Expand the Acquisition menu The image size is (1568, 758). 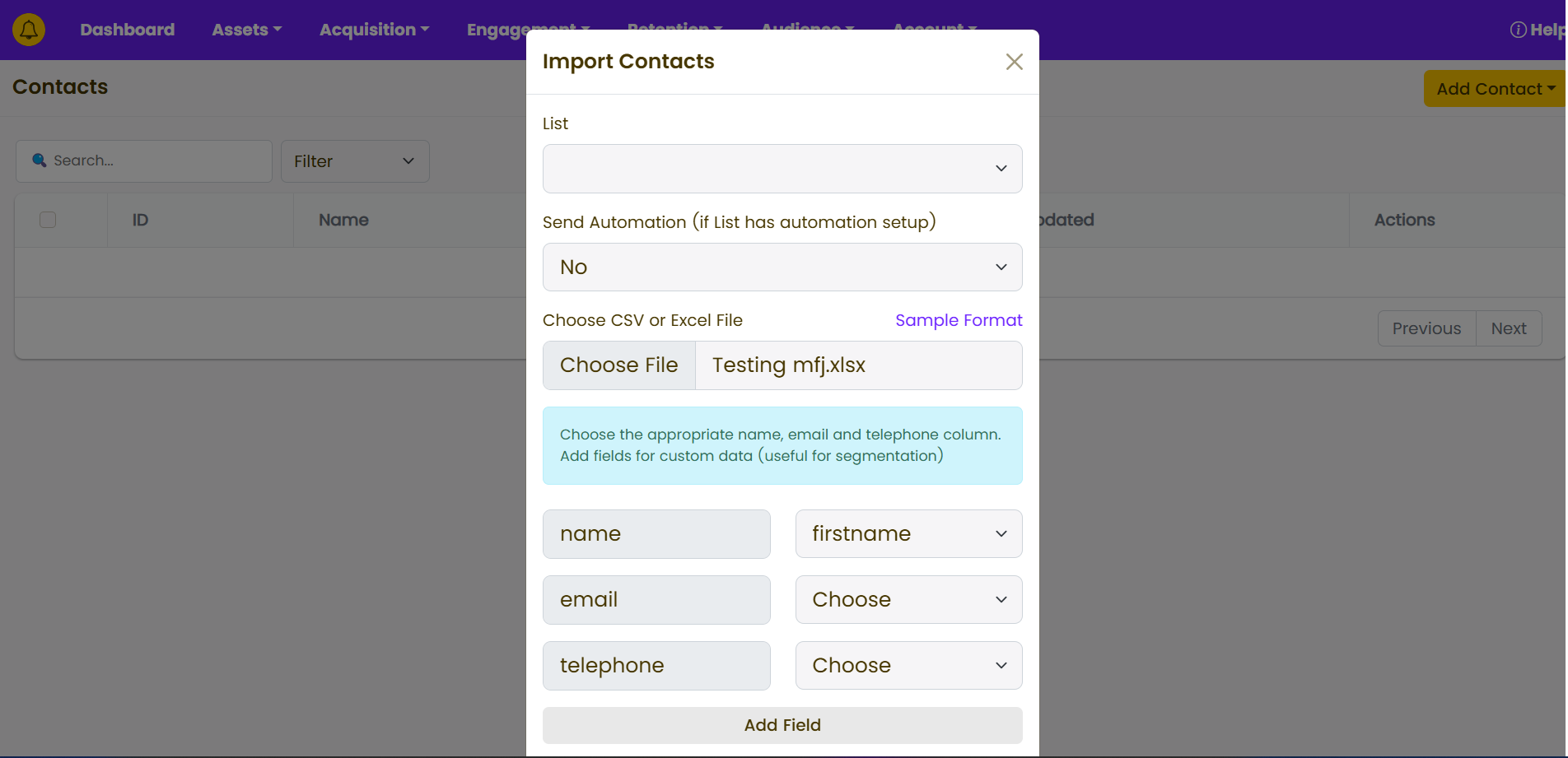tap(374, 30)
